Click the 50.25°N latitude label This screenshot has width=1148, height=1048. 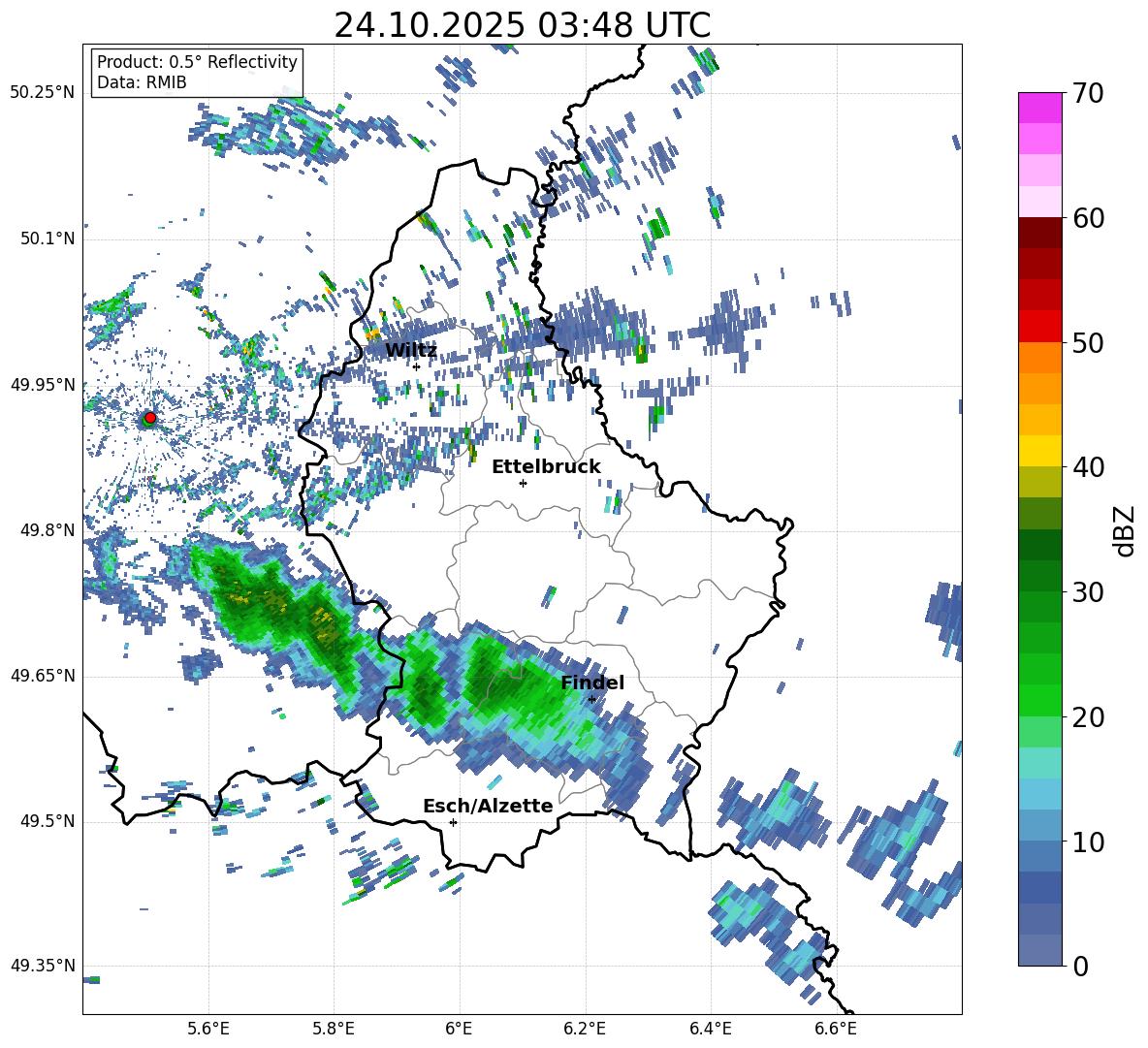(43, 93)
